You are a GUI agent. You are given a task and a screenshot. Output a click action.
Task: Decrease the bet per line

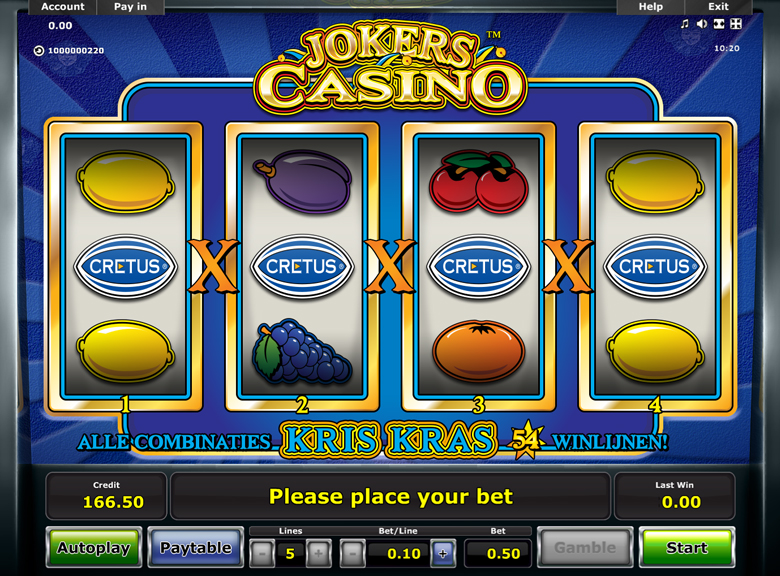click(353, 553)
